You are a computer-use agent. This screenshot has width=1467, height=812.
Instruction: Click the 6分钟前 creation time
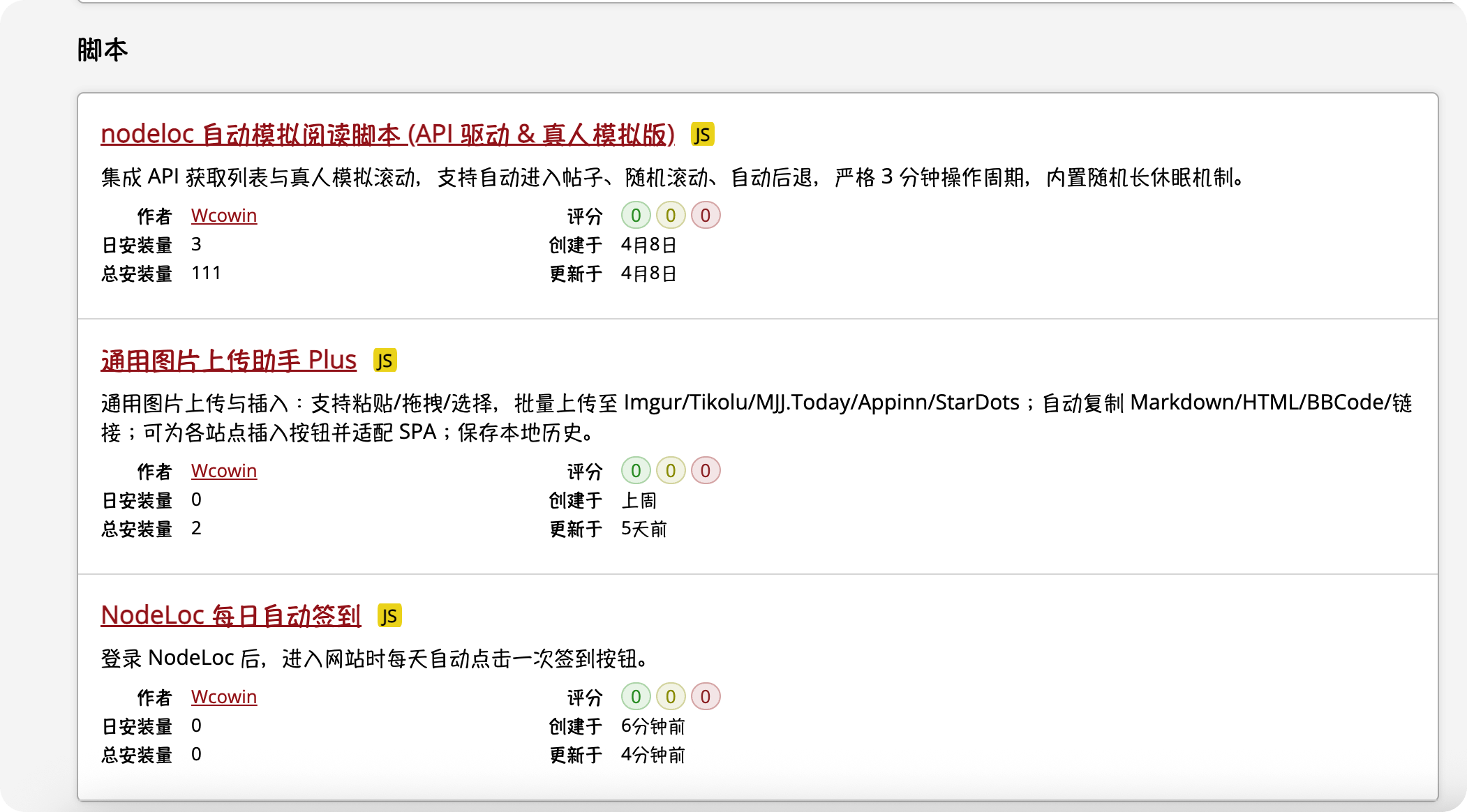click(653, 726)
